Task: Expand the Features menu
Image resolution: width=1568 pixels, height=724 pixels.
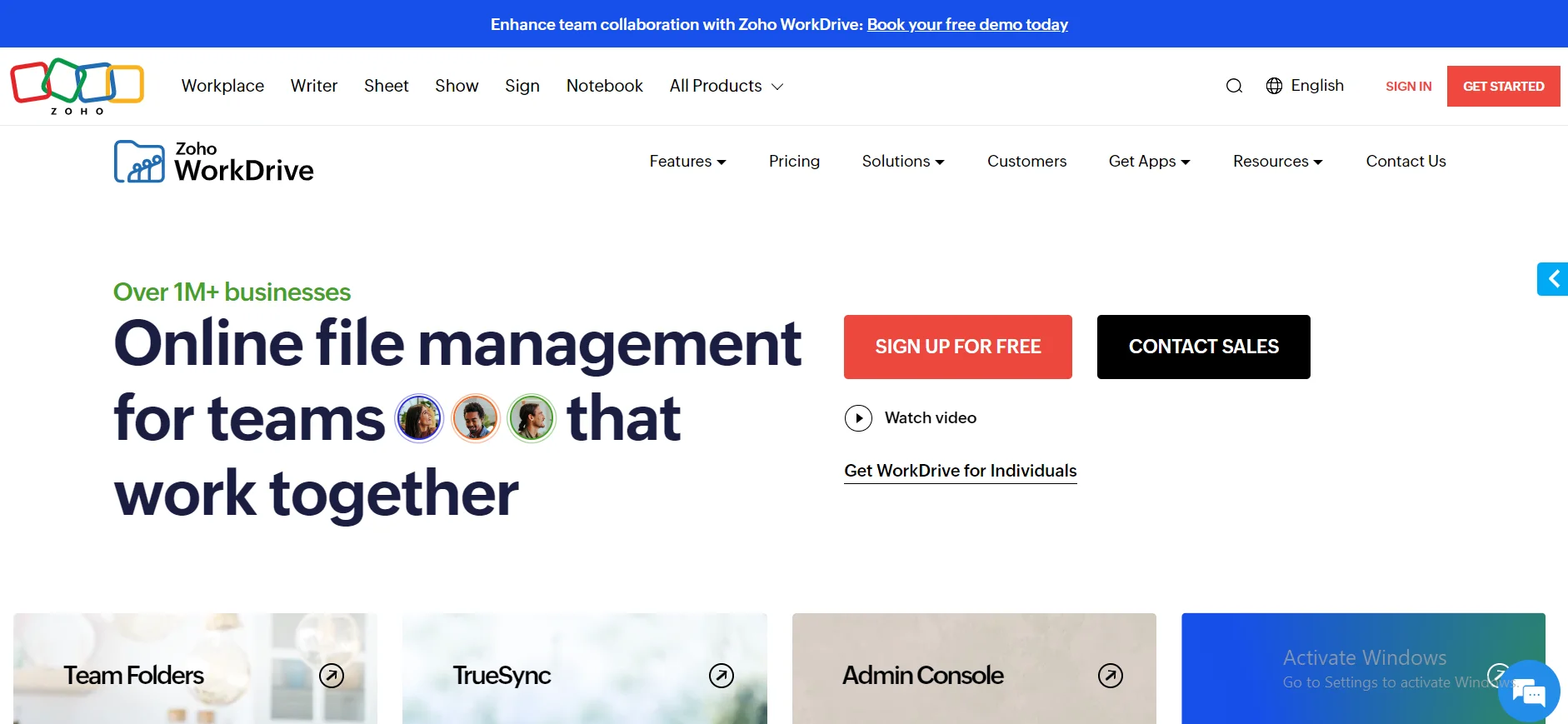Action: point(688,162)
